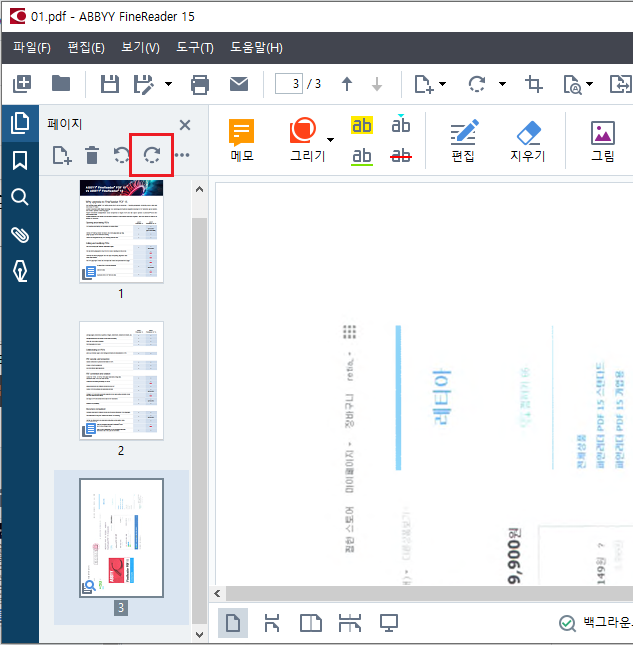This screenshot has height=645, width=633.
Task: Expand the rotate pages dropdown arrow
Action: [x=502, y=84]
